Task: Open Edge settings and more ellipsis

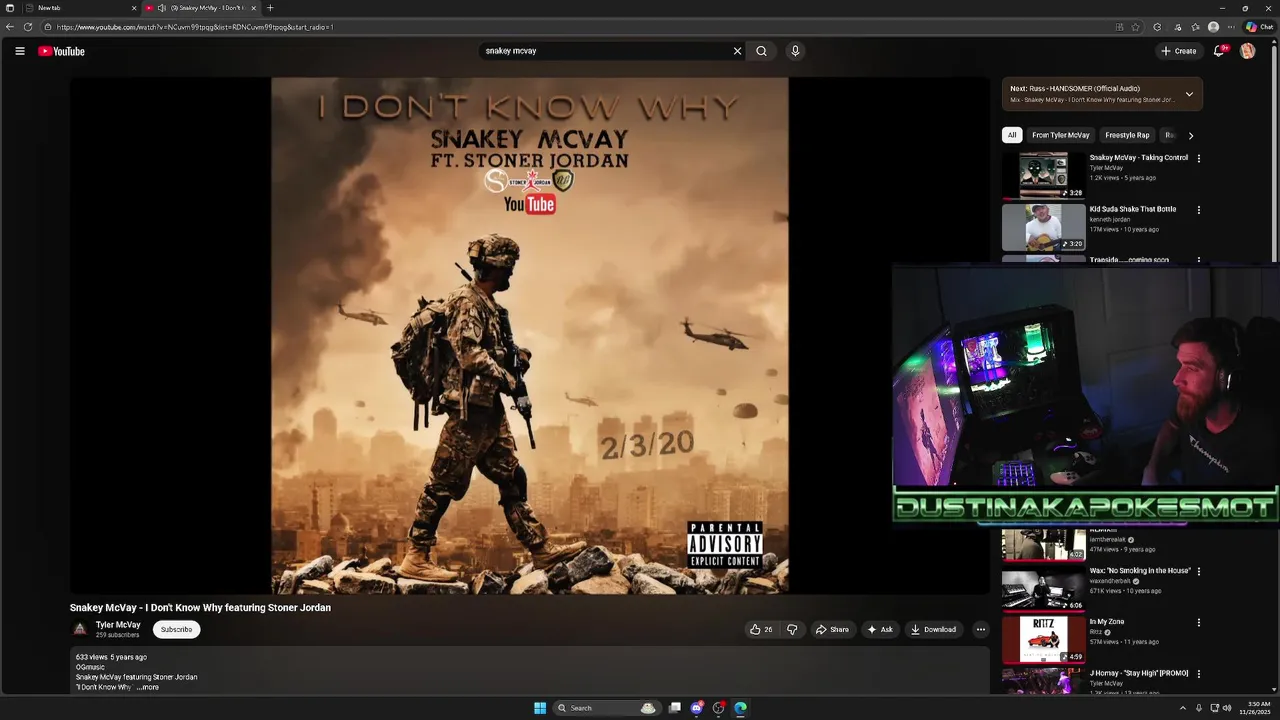Action: 1232,27
